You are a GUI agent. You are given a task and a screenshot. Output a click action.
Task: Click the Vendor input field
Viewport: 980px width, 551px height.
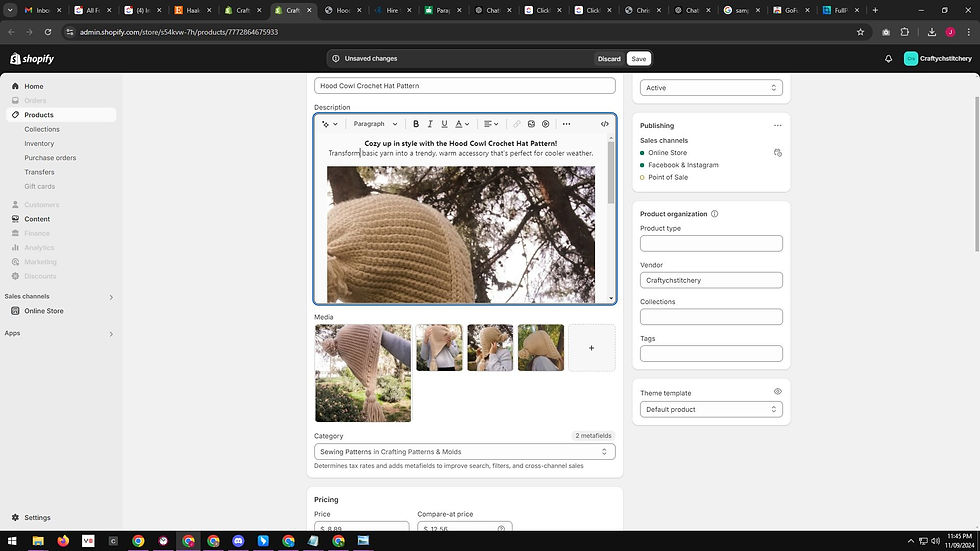[x=711, y=280]
